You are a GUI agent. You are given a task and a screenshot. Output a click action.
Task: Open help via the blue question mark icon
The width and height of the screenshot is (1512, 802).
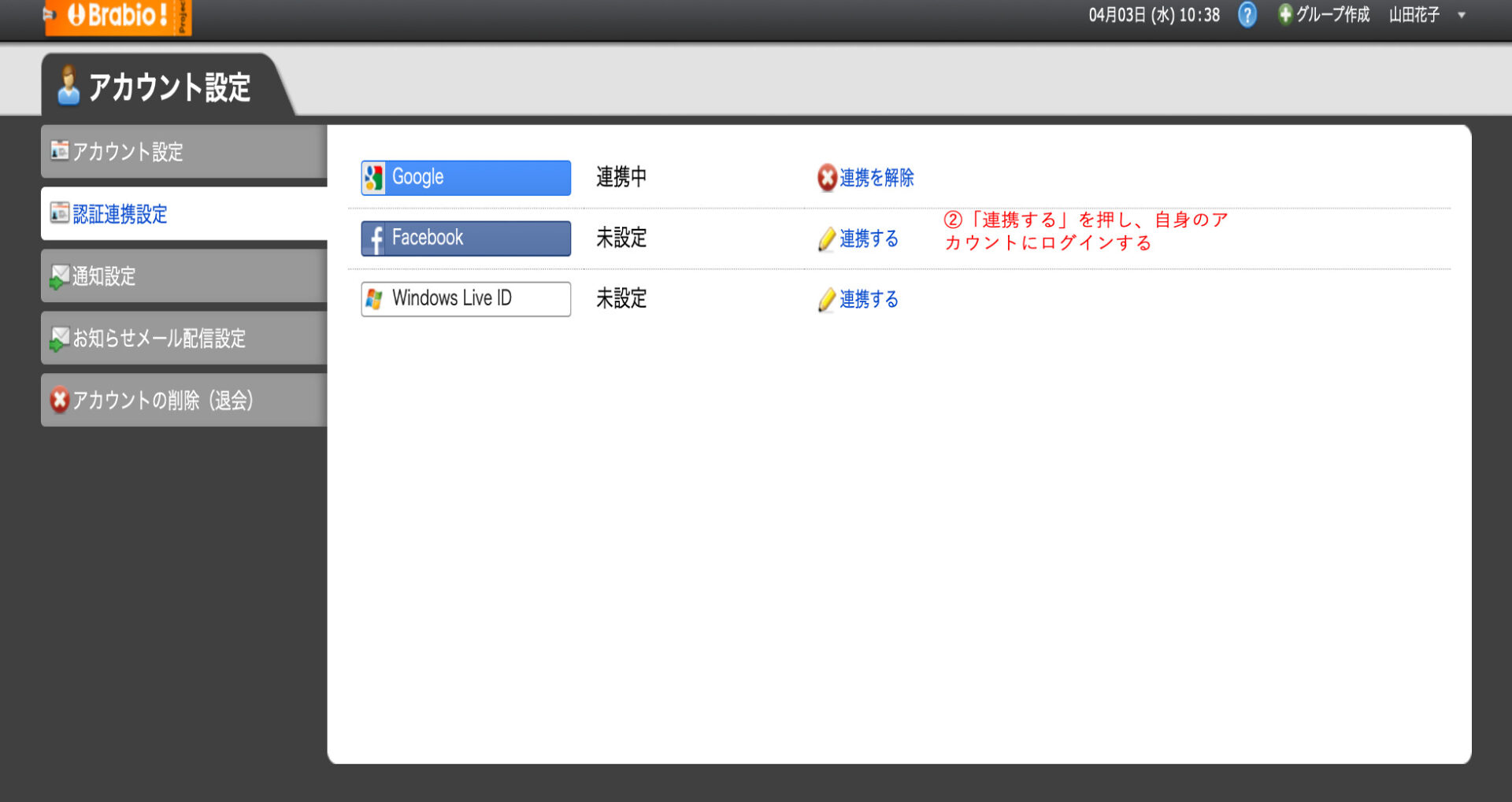1247,15
